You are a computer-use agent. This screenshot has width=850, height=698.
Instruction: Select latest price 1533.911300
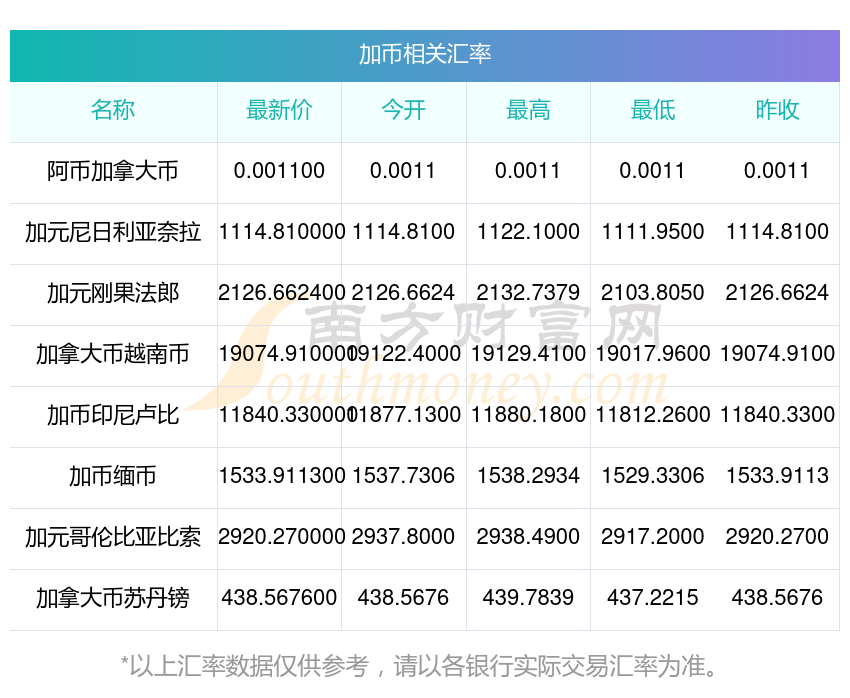click(x=281, y=476)
